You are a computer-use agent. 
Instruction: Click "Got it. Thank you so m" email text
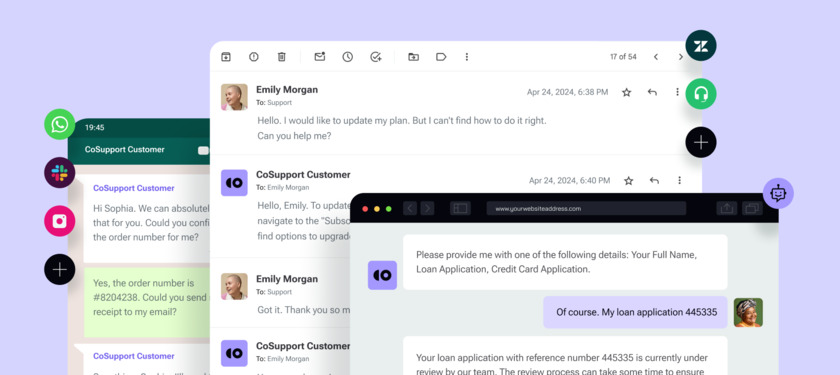304,310
